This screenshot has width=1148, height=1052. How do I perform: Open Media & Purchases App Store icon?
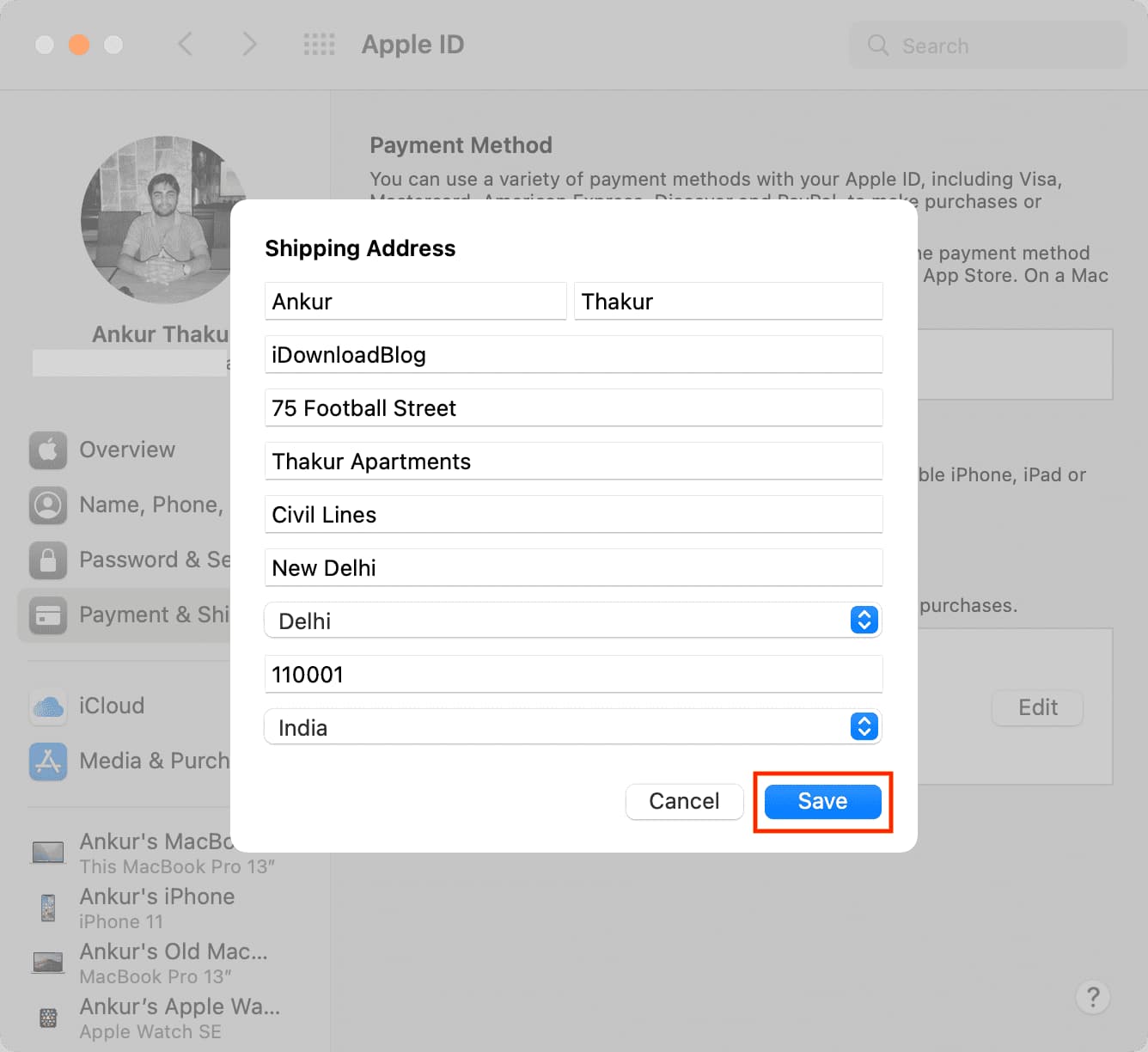pos(48,761)
